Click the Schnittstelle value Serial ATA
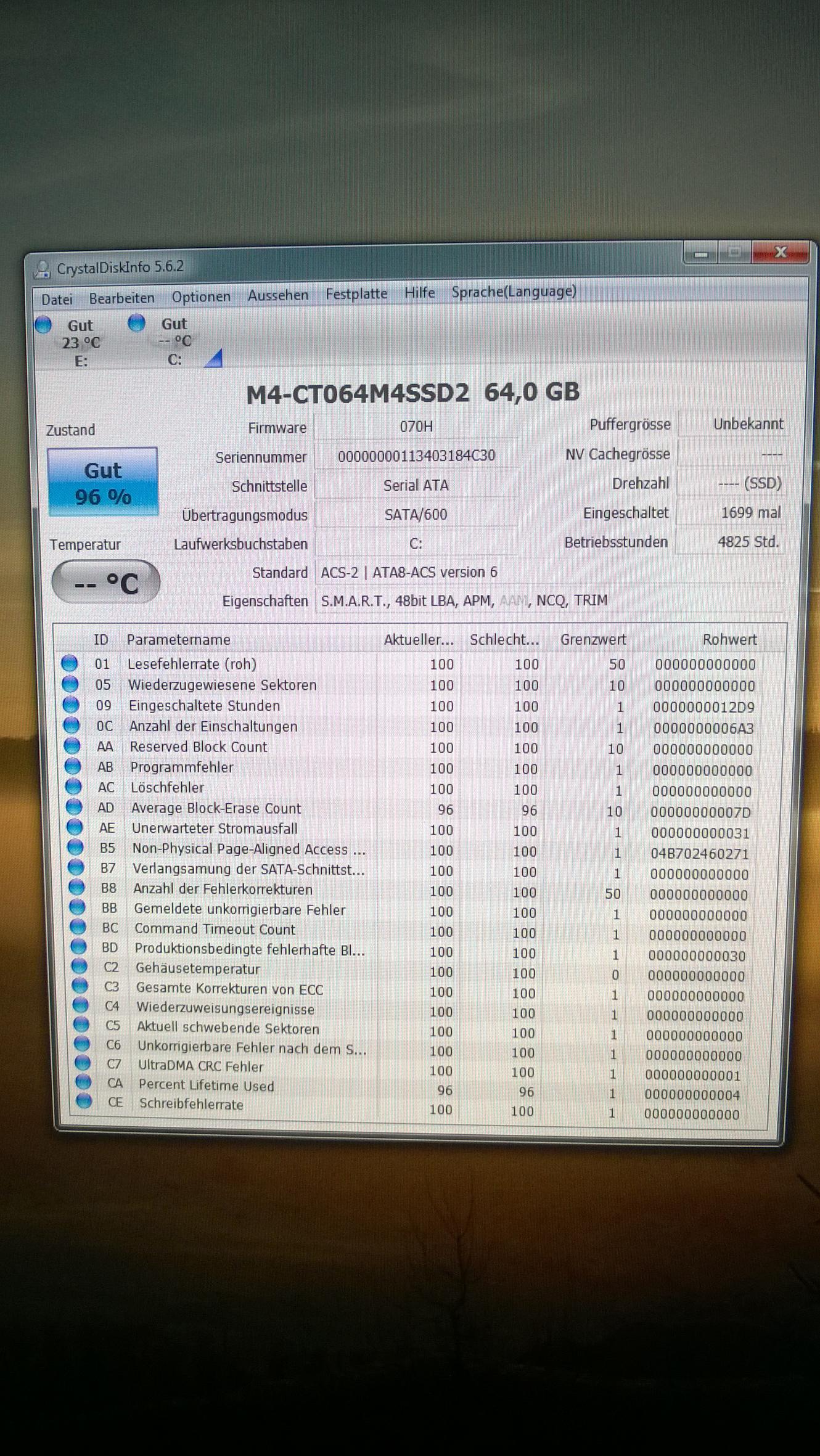This screenshot has height=1456, width=820. point(416,485)
